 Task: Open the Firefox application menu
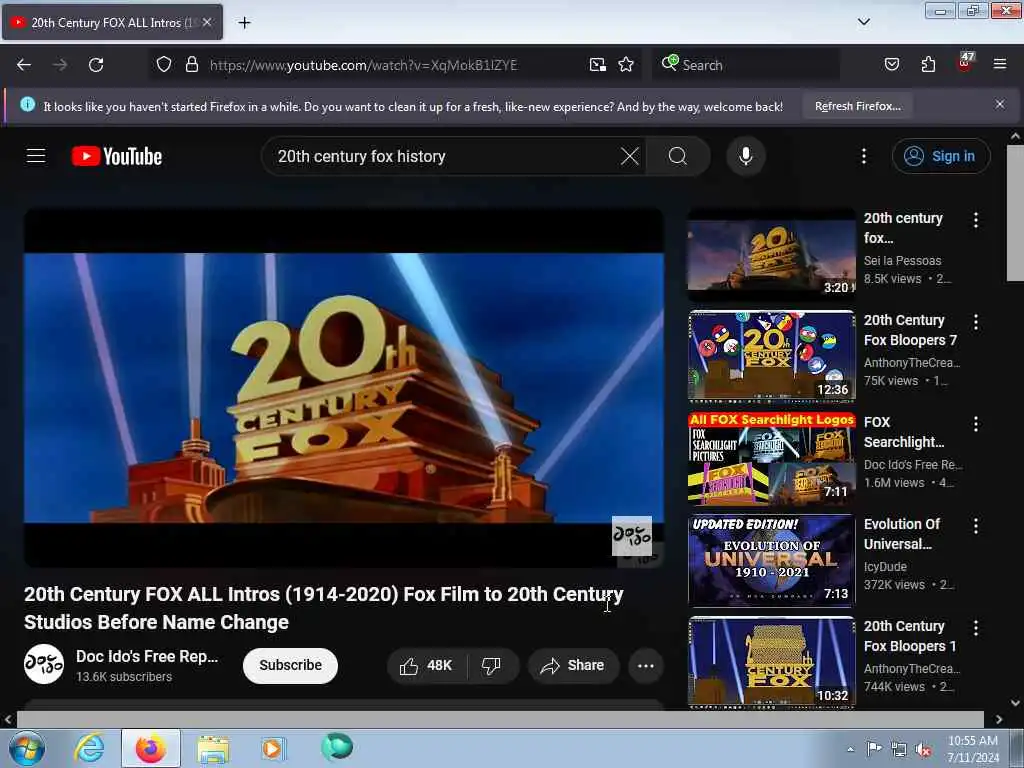[x=1000, y=64]
